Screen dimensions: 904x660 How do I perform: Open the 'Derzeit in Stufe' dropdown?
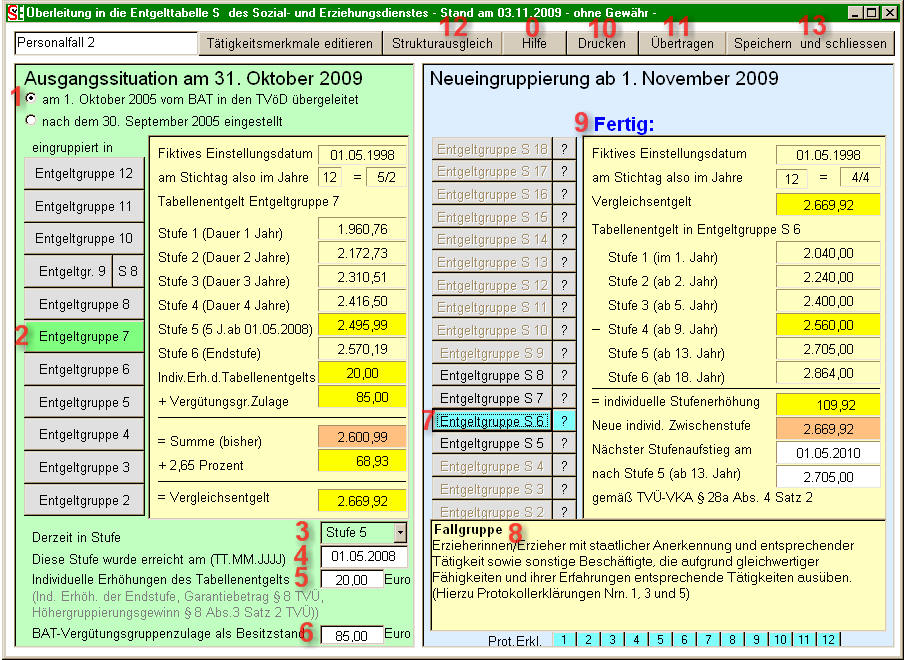(x=400, y=533)
